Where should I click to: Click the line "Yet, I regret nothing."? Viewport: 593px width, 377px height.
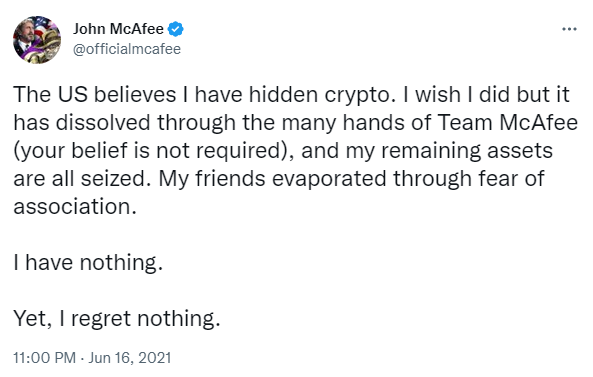[116, 318]
